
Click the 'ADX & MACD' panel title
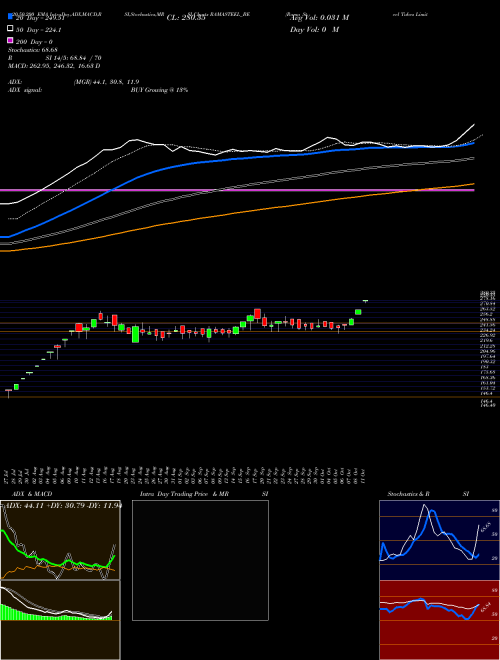pyautogui.click(x=32, y=494)
